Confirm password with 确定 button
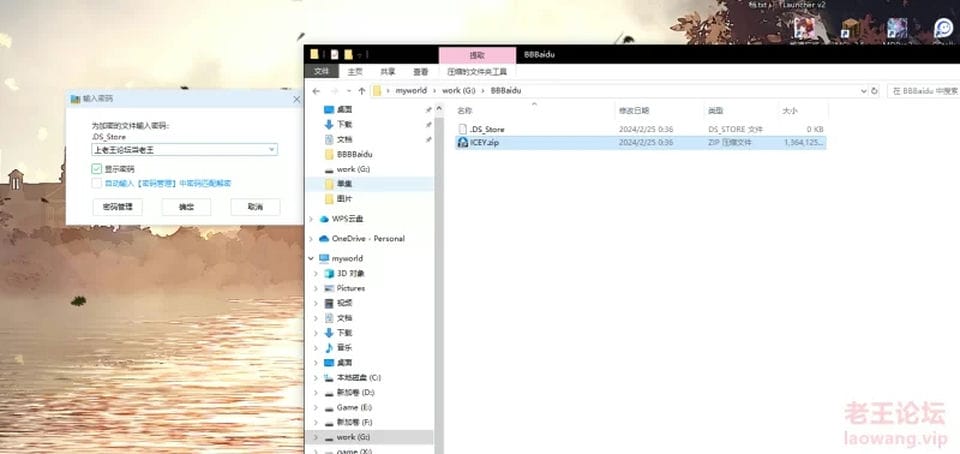 coord(186,207)
